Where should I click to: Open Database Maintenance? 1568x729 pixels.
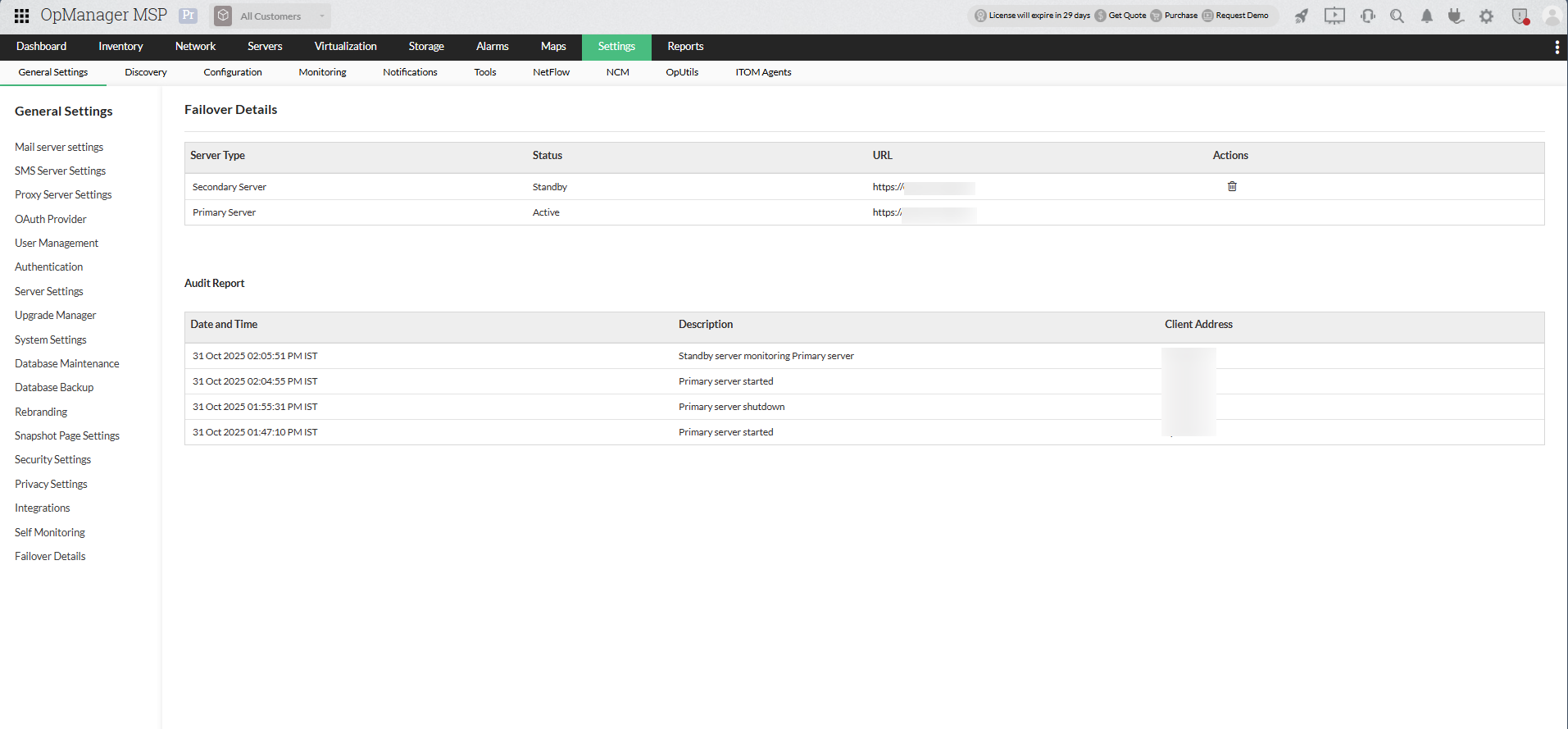[x=66, y=364]
